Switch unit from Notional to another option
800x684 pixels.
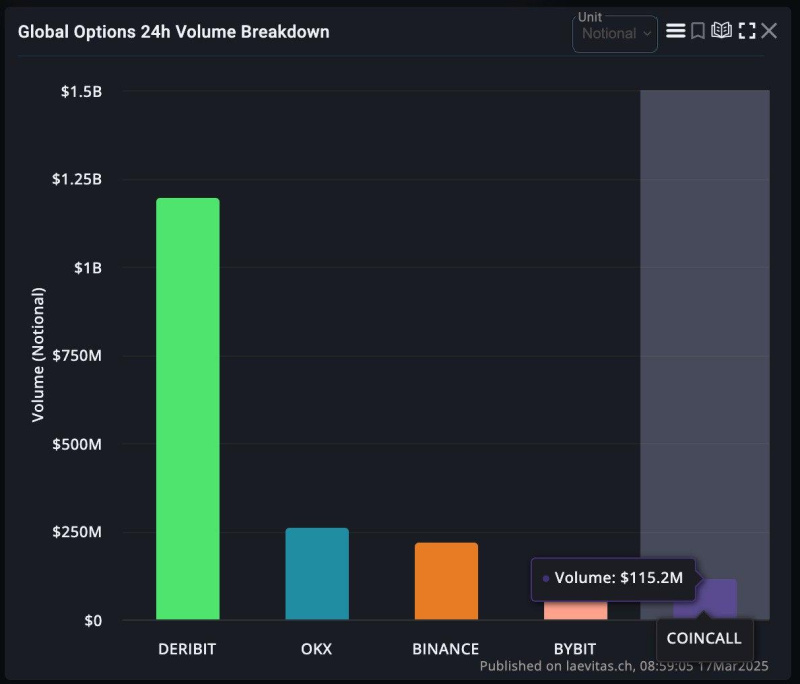pos(614,33)
